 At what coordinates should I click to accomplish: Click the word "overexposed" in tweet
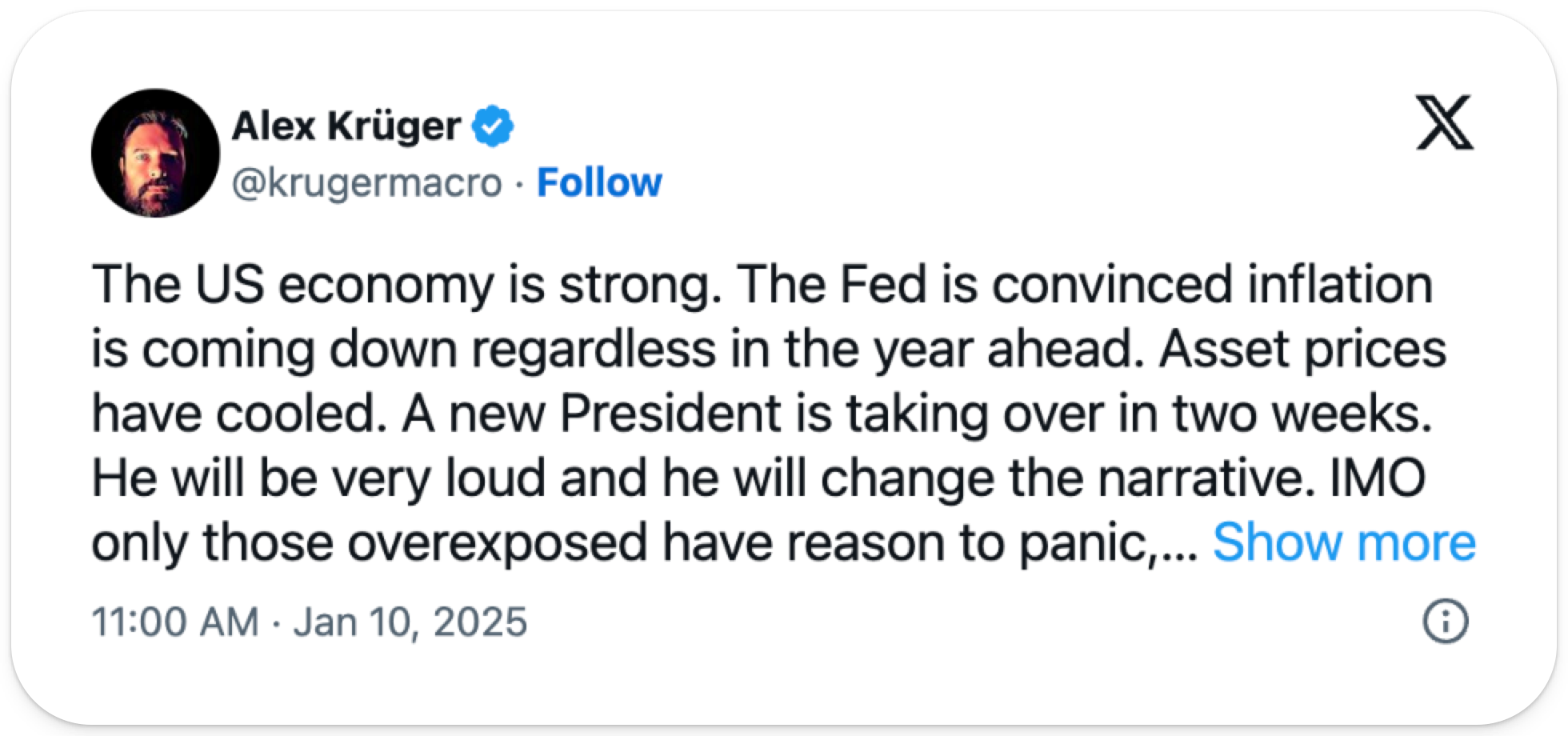[x=497, y=542]
